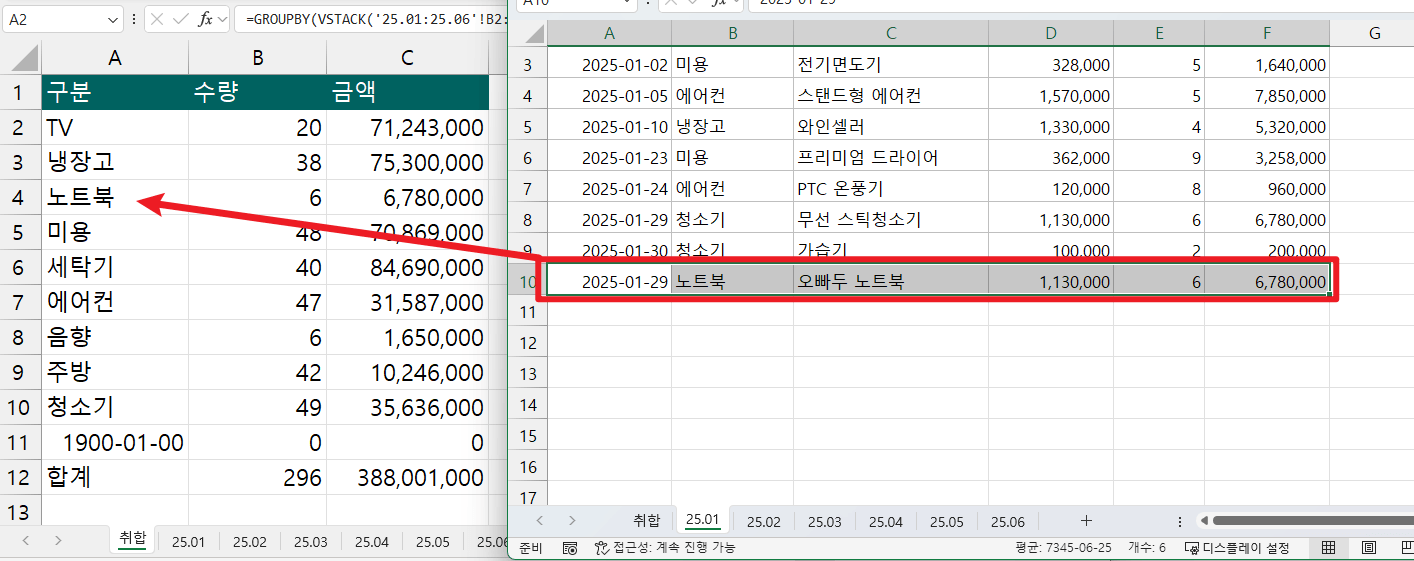Screen dimensions: 1414x561
Task: Select column D header in right window
Action: pos(1051,33)
